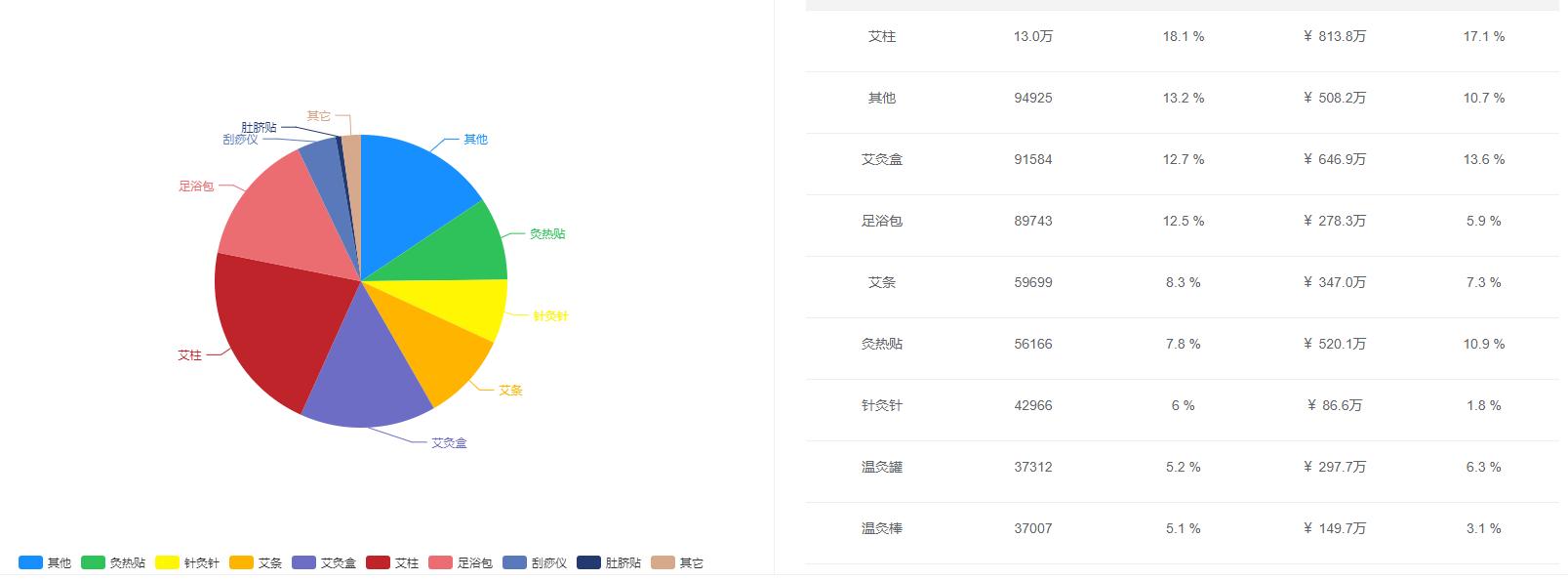
Task: Hide 针灸针 series via yellow legend swatch
Action: pos(168,562)
